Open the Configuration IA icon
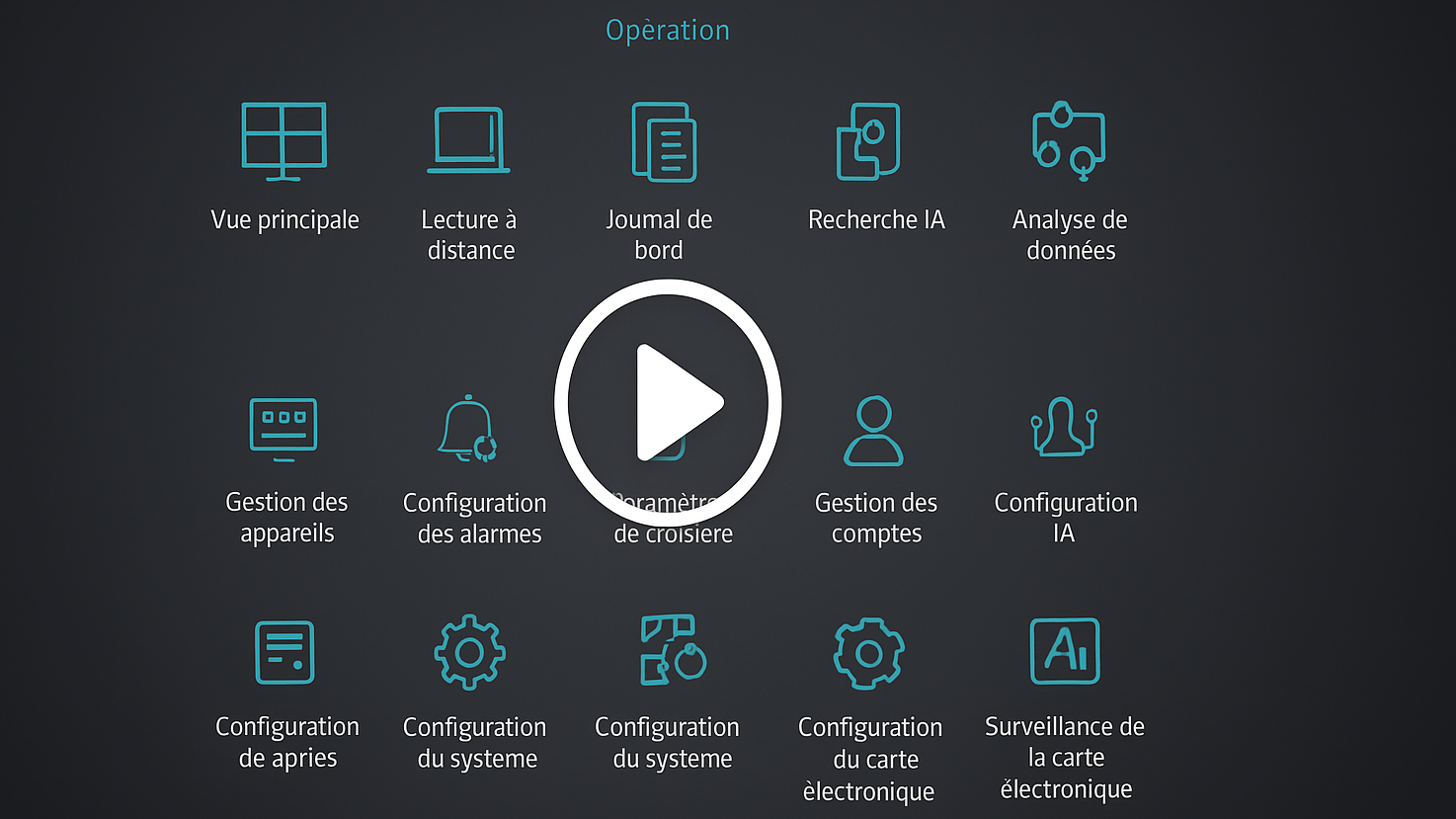1456x819 pixels. 1063,427
